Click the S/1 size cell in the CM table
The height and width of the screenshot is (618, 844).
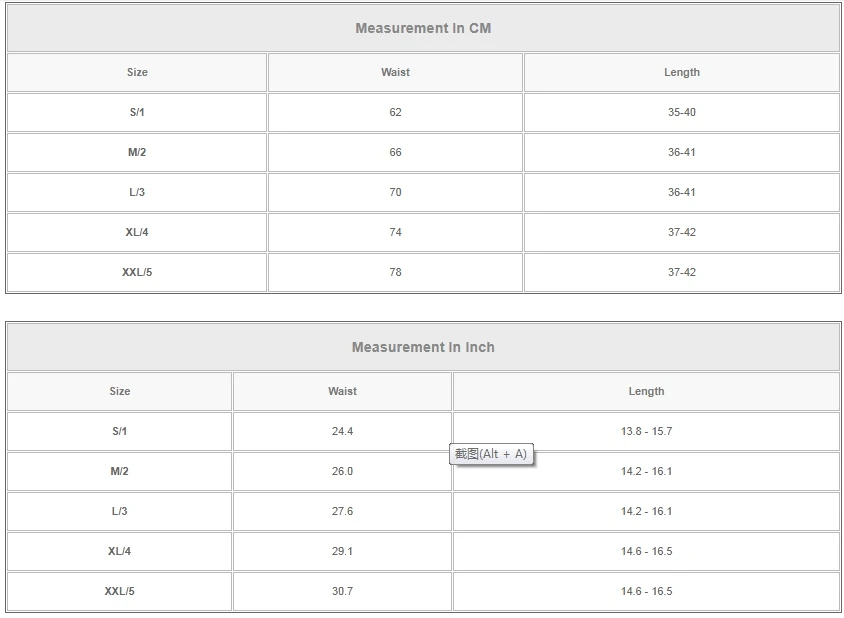pyautogui.click(x=137, y=112)
